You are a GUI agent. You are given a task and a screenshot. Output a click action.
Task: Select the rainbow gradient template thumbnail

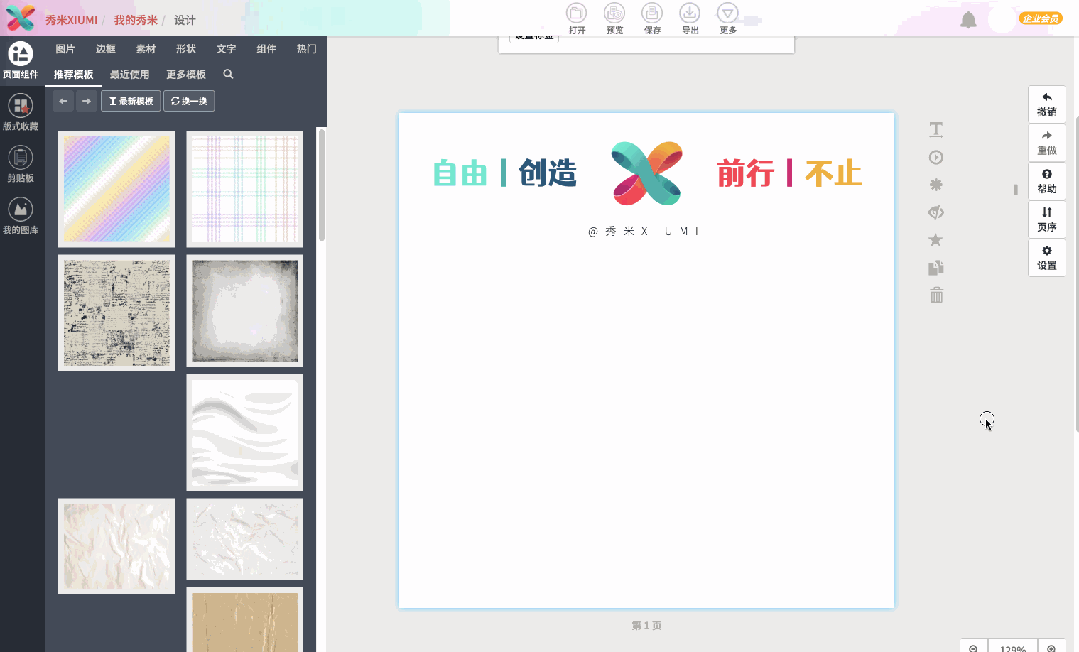(116, 189)
